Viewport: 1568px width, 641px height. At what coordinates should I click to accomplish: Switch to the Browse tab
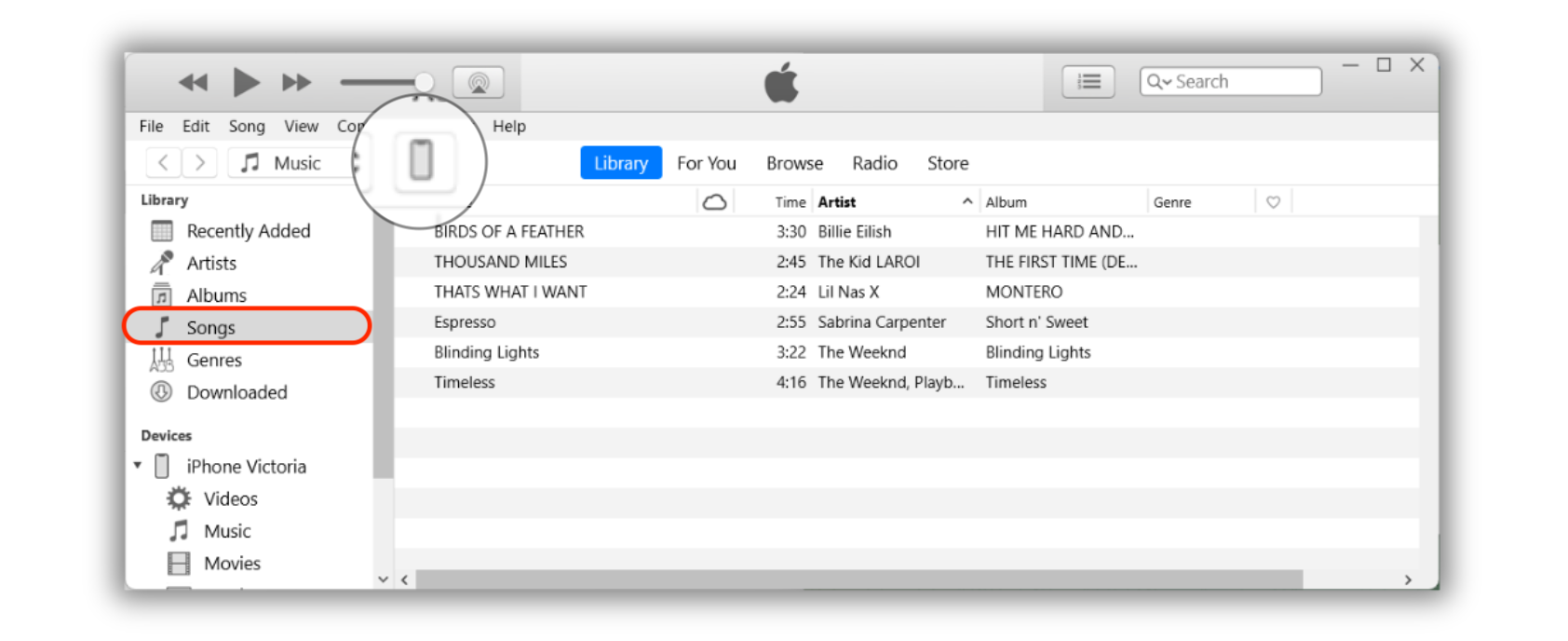click(x=794, y=163)
